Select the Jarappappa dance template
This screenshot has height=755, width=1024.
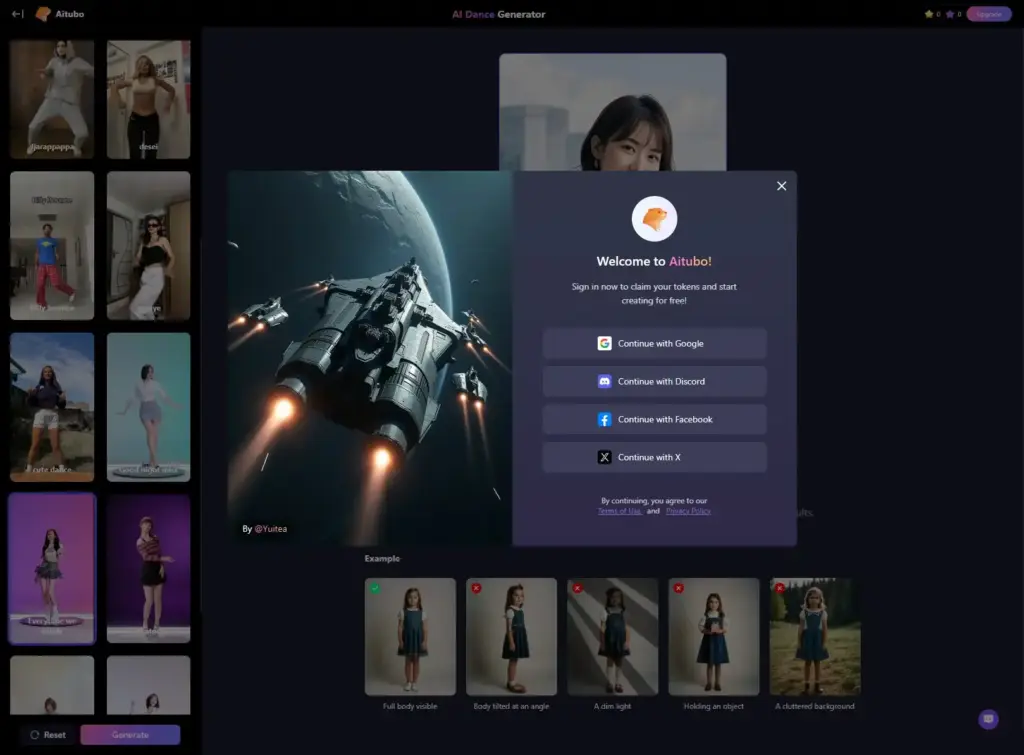[52, 99]
